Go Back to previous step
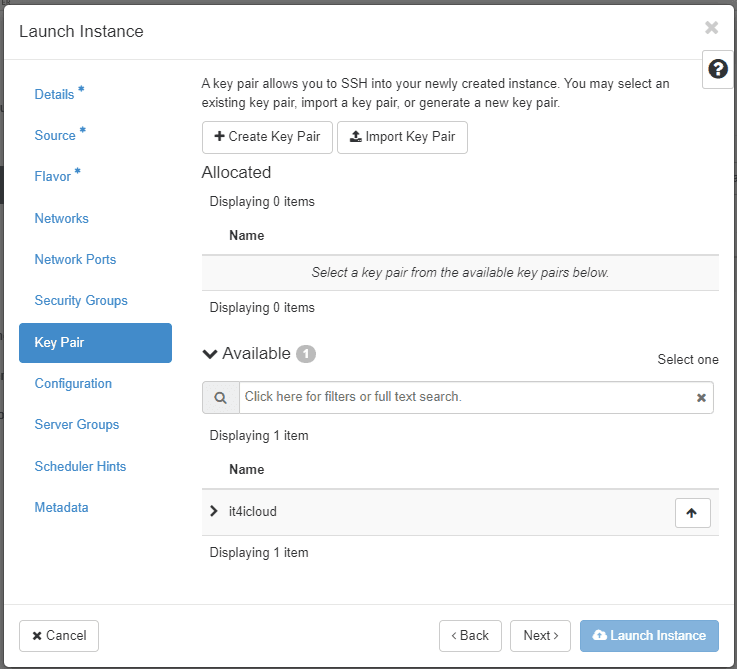 click(x=469, y=635)
